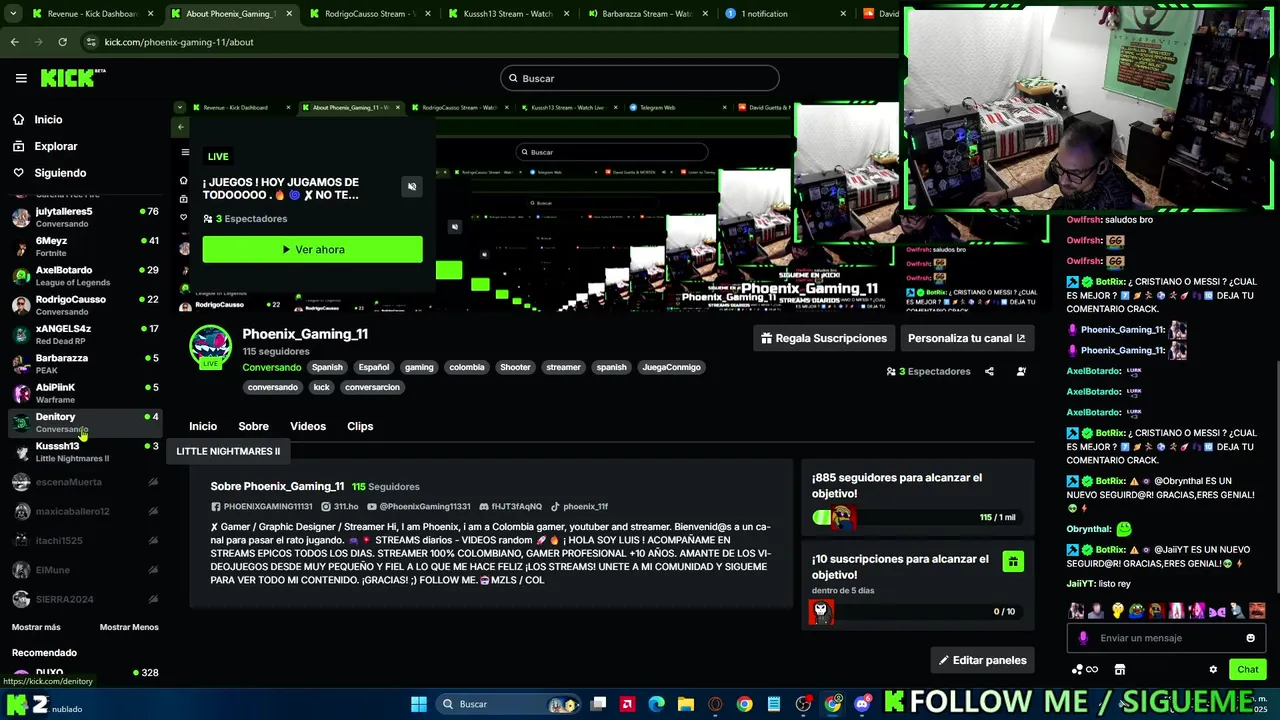Viewport: 1280px width, 720px height.
Task: Switch to the Clips channel tab
Action: point(360,426)
